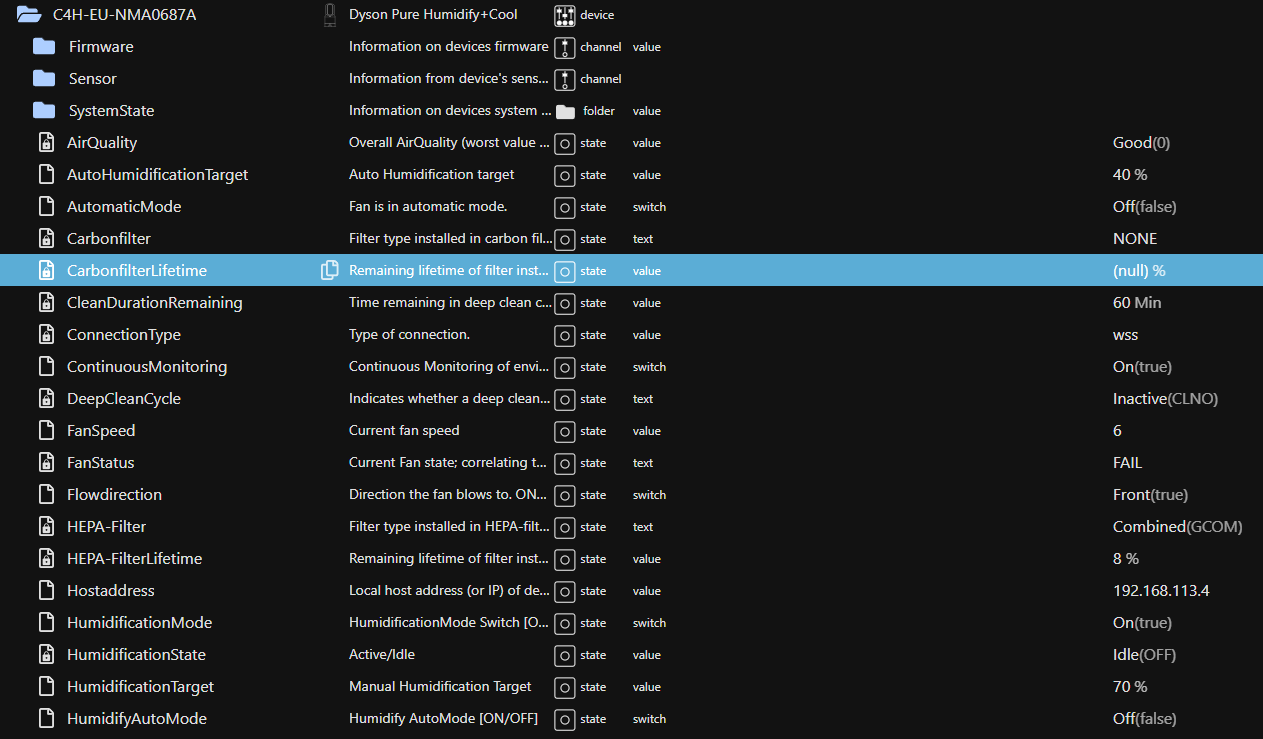Click the (null) % CarbonfilterLifetime value

pyautogui.click(x=1139, y=271)
